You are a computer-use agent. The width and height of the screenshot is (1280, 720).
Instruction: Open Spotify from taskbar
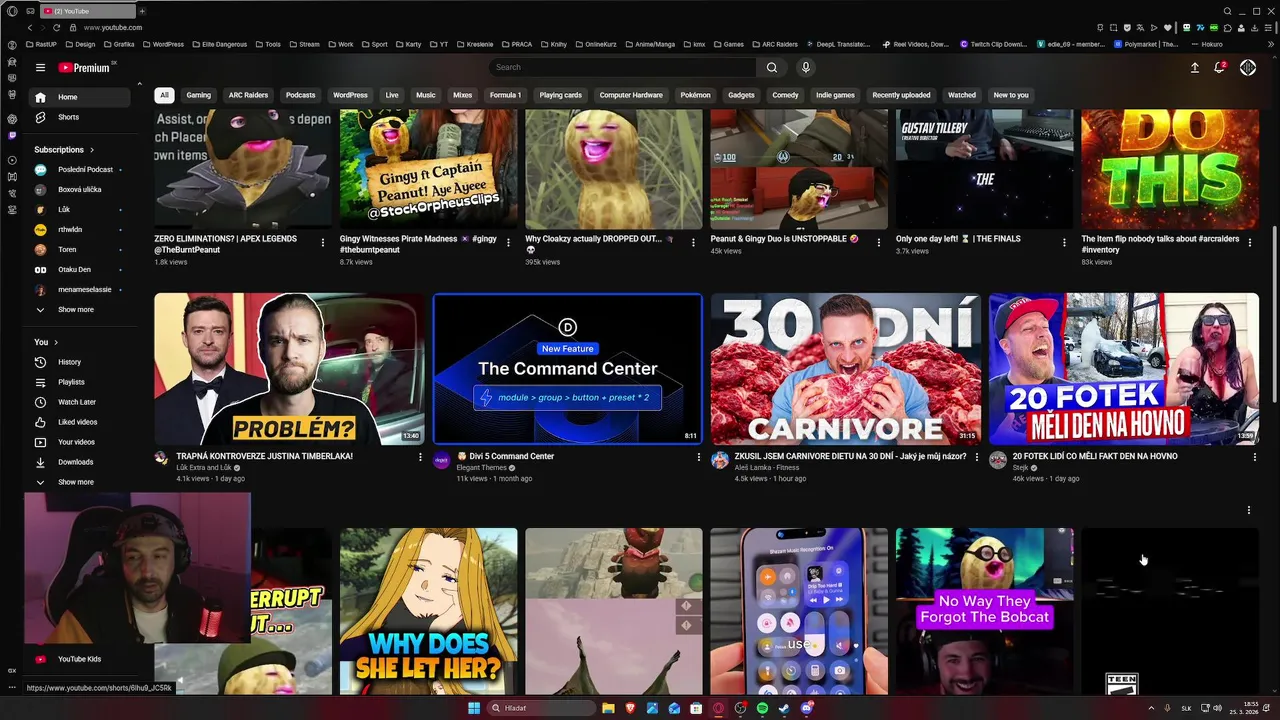[x=763, y=708]
